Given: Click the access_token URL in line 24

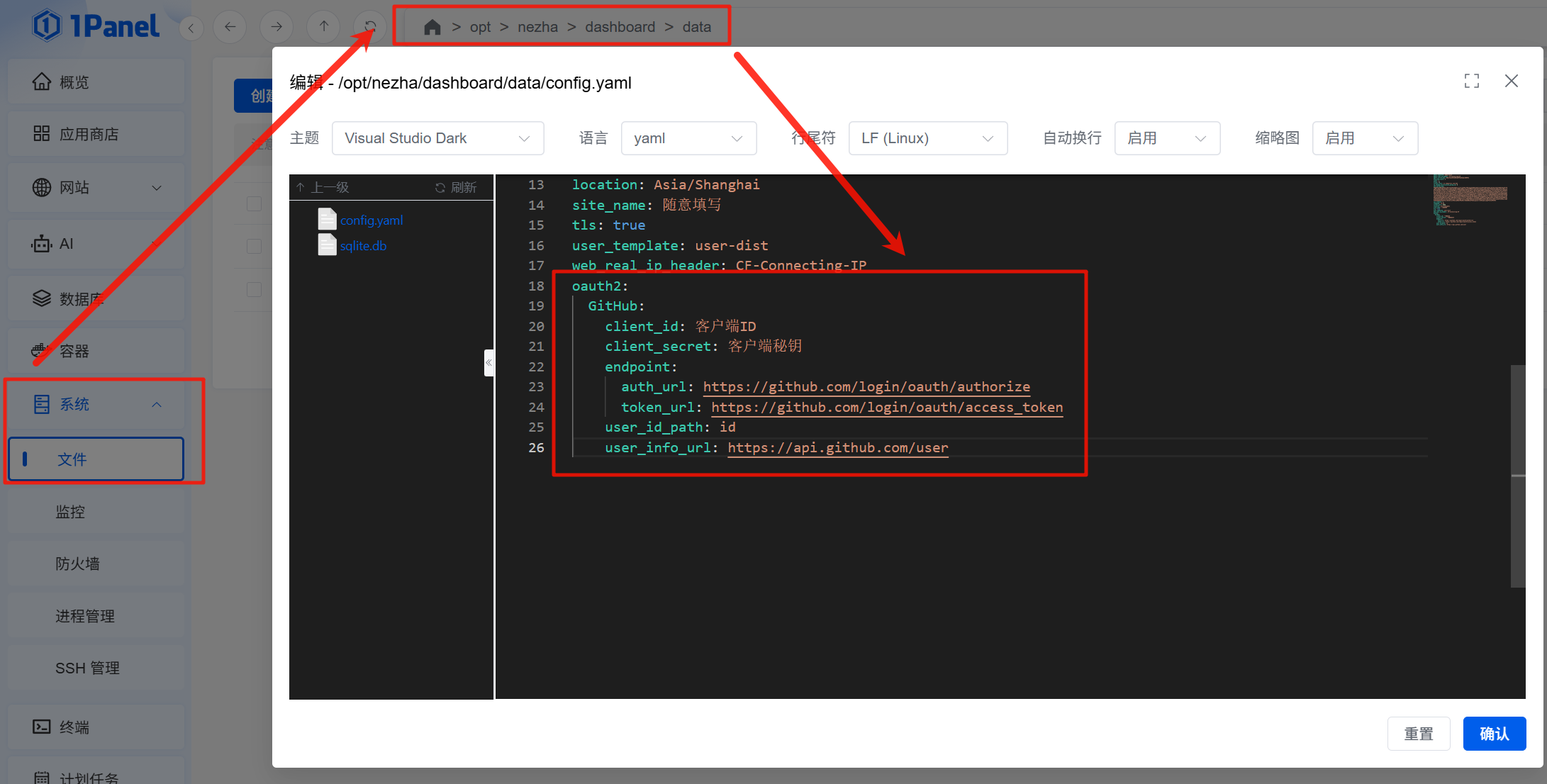Looking at the screenshot, I should click(887, 408).
